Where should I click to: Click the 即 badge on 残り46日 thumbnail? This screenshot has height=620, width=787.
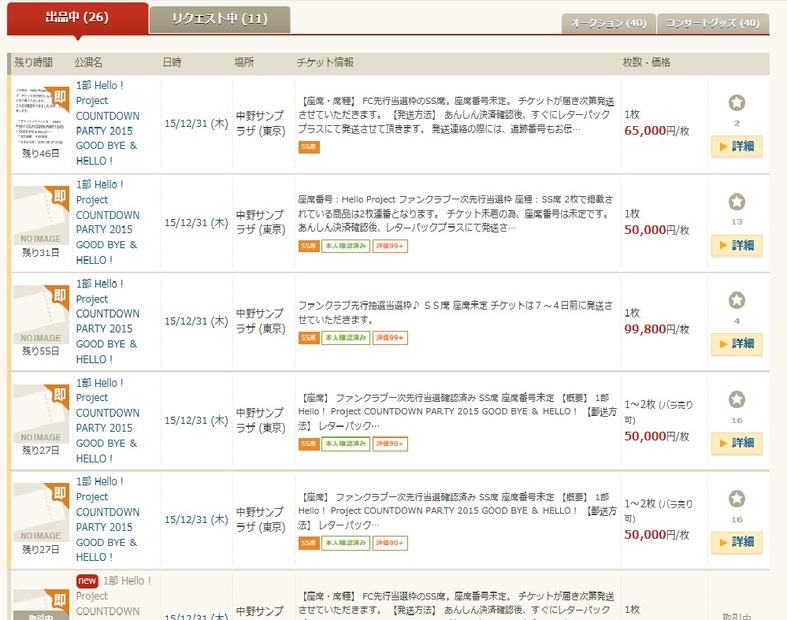coord(60,96)
